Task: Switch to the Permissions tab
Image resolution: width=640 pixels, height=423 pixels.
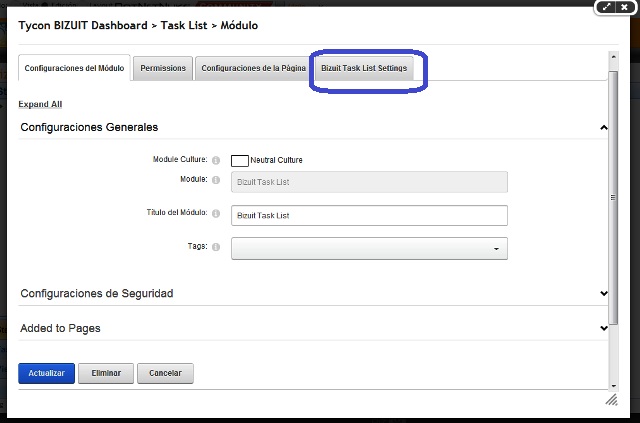Action: [163, 68]
